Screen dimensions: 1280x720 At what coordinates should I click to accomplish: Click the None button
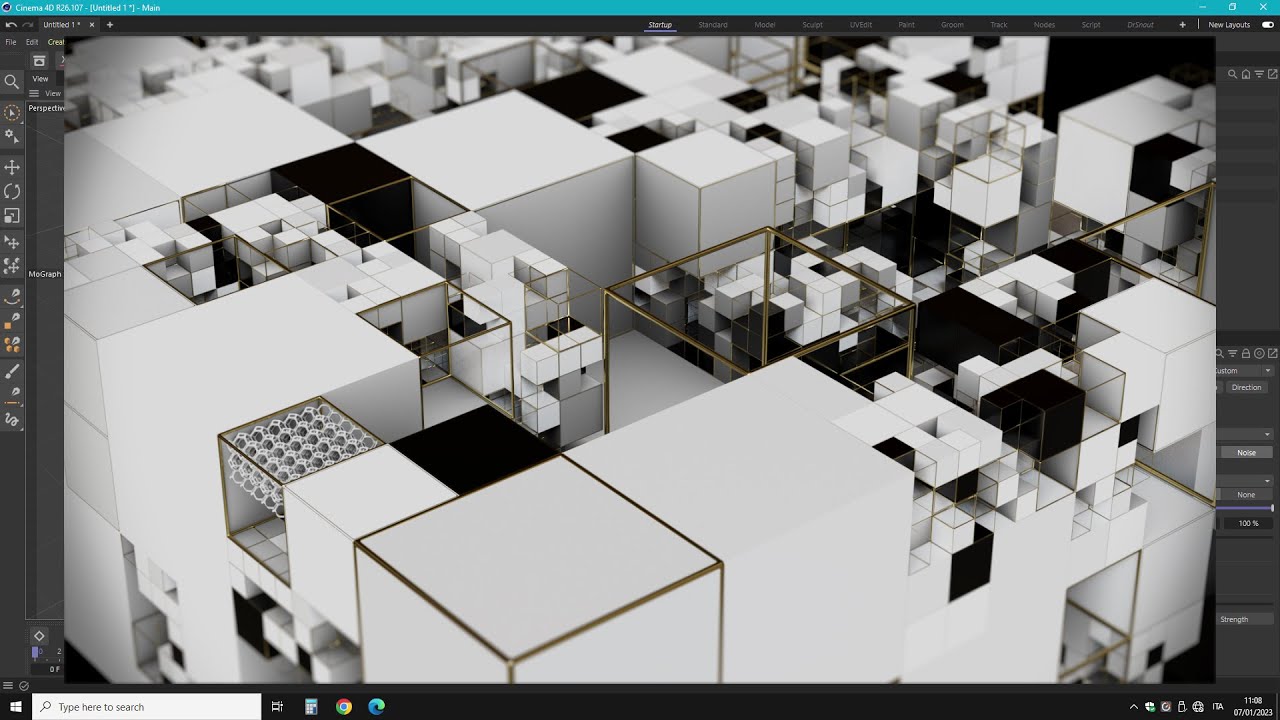(x=1246, y=495)
